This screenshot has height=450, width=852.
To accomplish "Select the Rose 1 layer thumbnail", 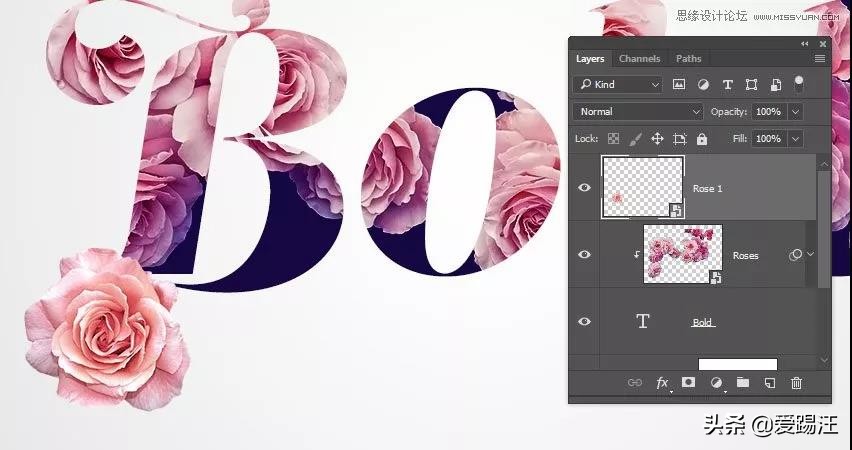I will click(643, 188).
